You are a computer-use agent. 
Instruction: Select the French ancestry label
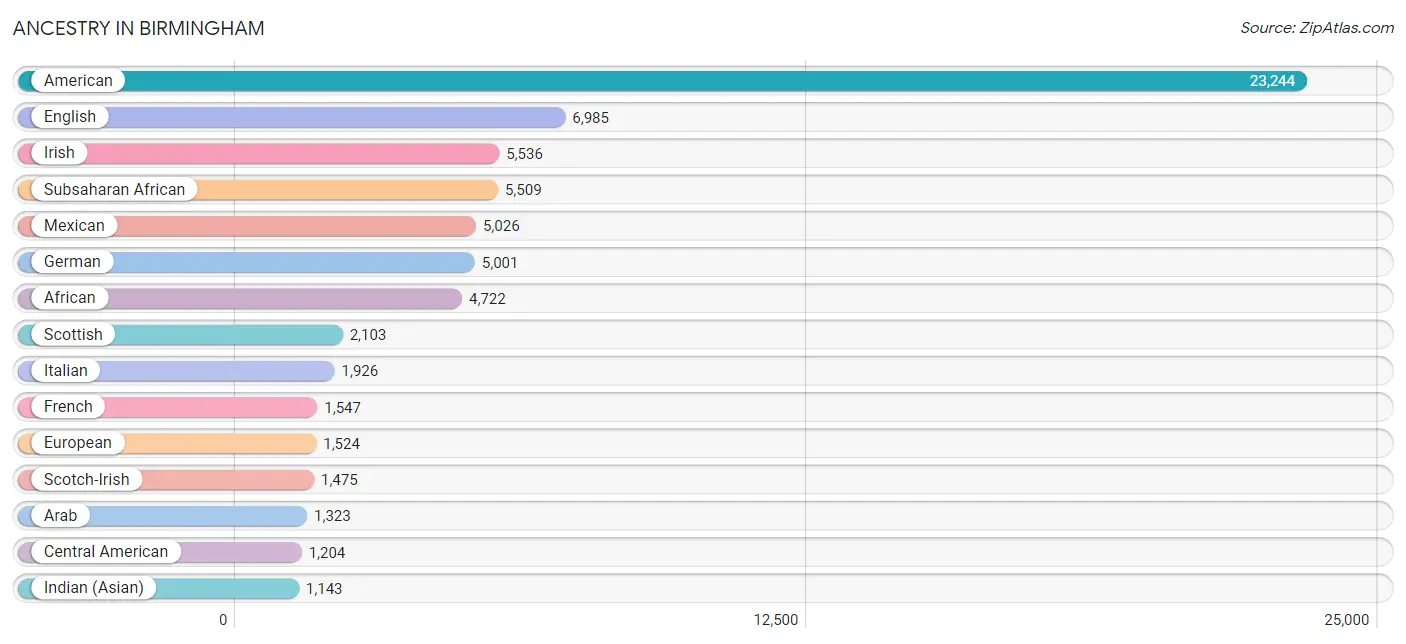[x=68, y=407]
